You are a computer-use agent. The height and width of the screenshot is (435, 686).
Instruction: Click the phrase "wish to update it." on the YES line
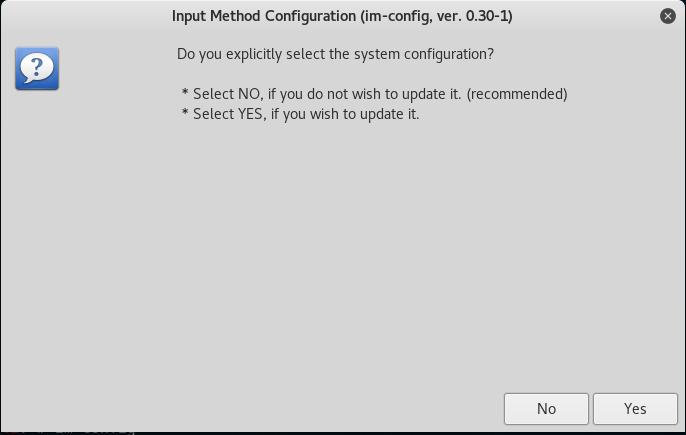click(364, 114)
